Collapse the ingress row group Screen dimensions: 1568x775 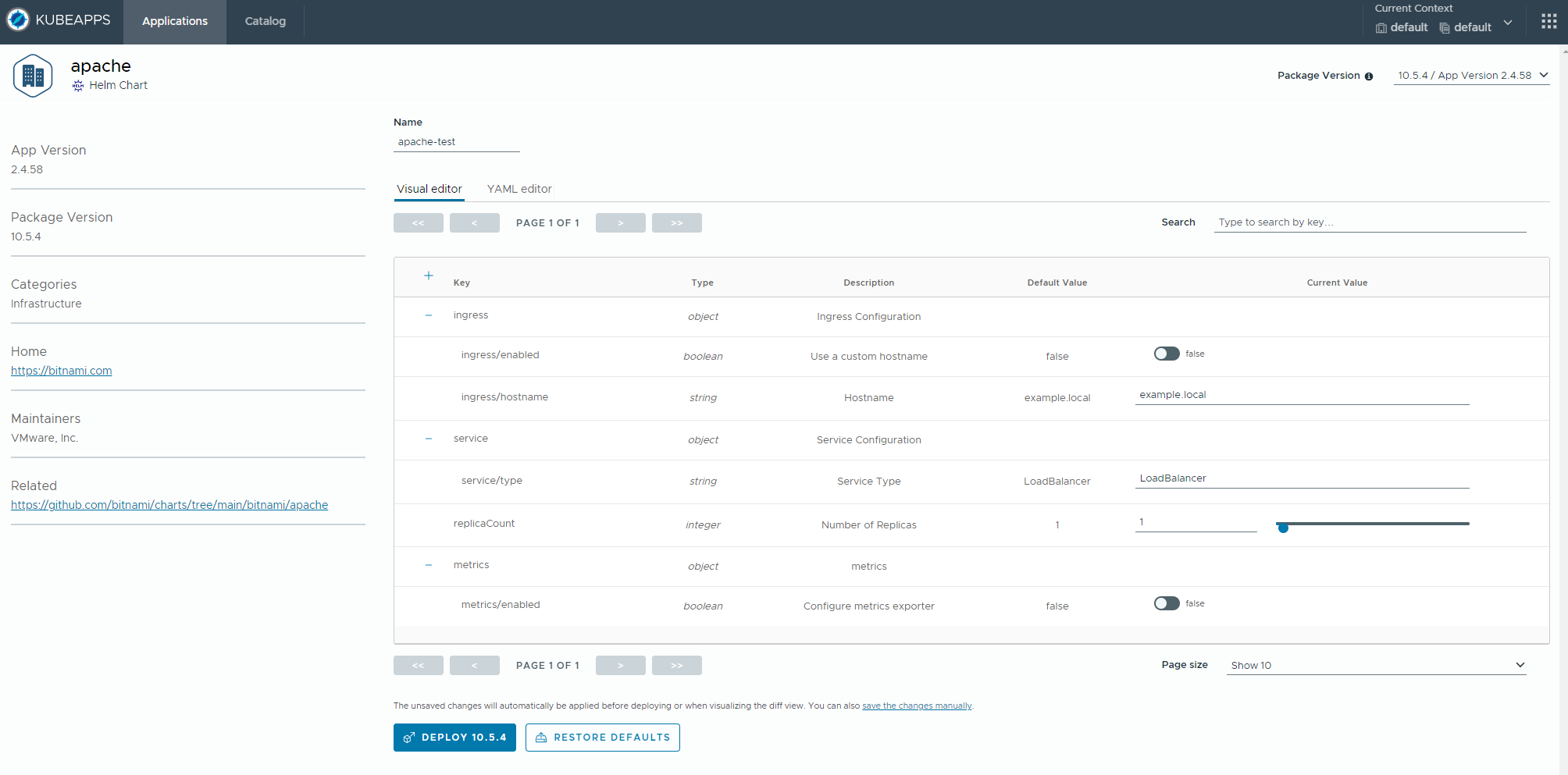click(x=429, y=315)
